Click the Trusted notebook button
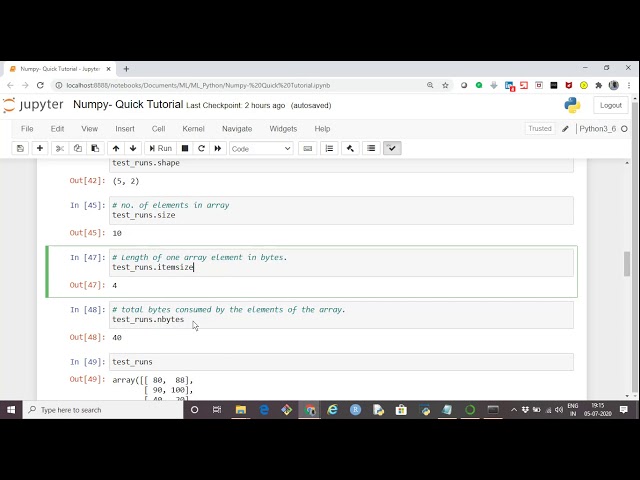The height and width of the screenshot is (480, 640). (540, 129)
